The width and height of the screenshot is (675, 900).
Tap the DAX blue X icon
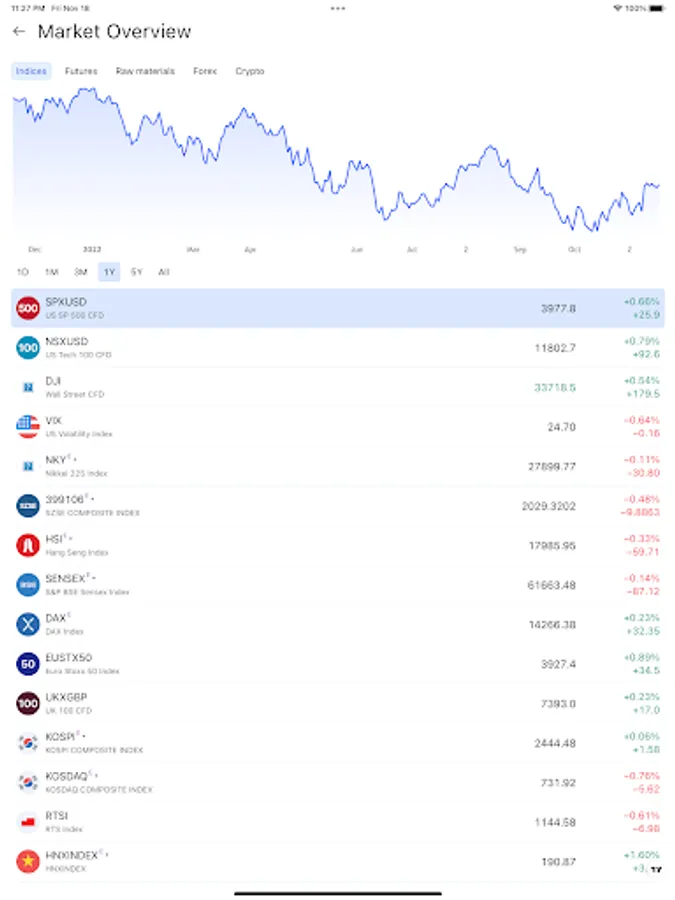(28, 624)
